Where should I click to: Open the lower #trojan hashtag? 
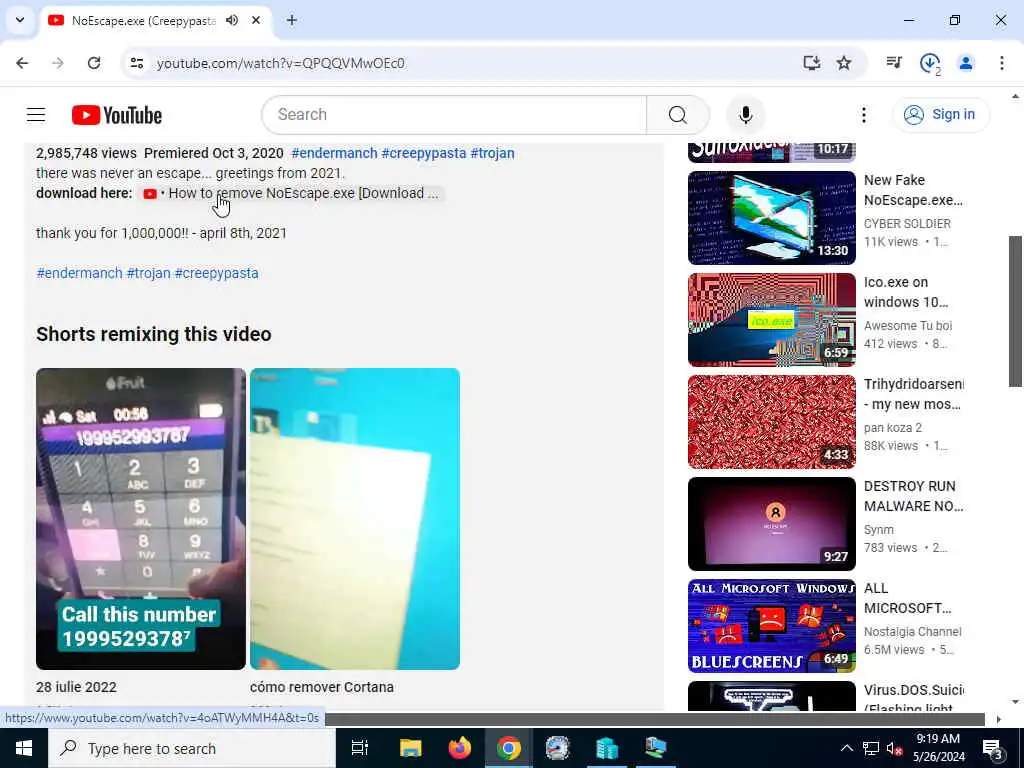click(149, 273)
